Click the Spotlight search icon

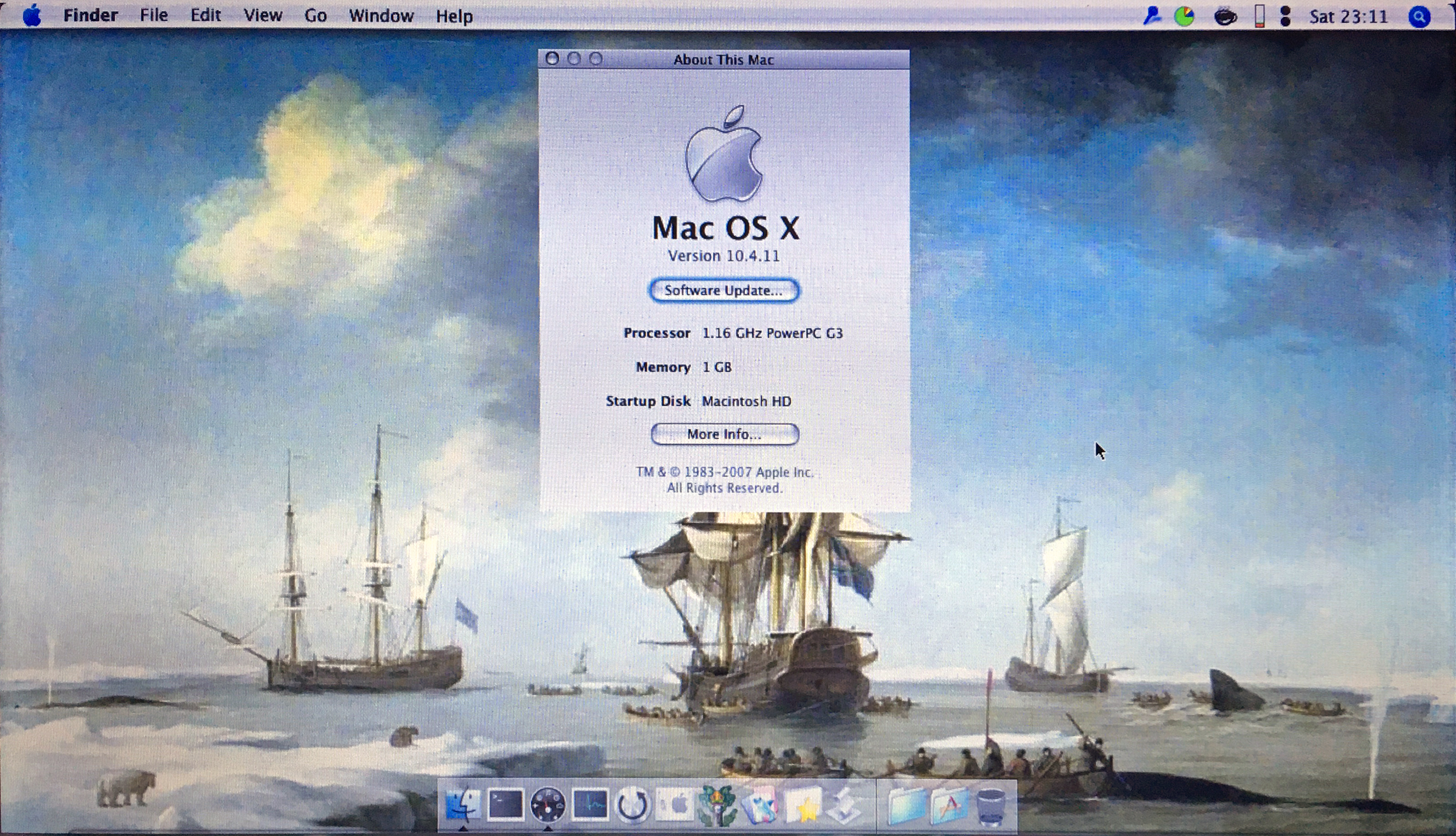1419,17
